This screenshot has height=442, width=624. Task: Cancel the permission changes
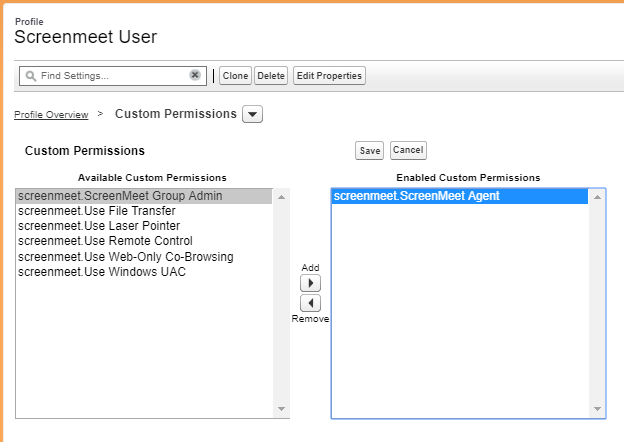pyautogui.click(x=408, y=150)
